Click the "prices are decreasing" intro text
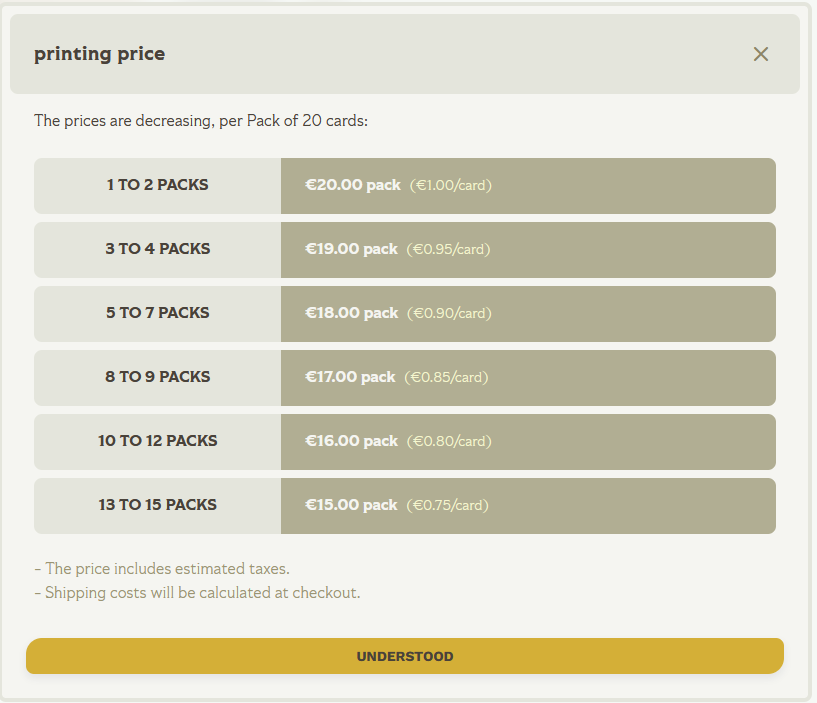The image size is (817, 703). tap(201, 121)
